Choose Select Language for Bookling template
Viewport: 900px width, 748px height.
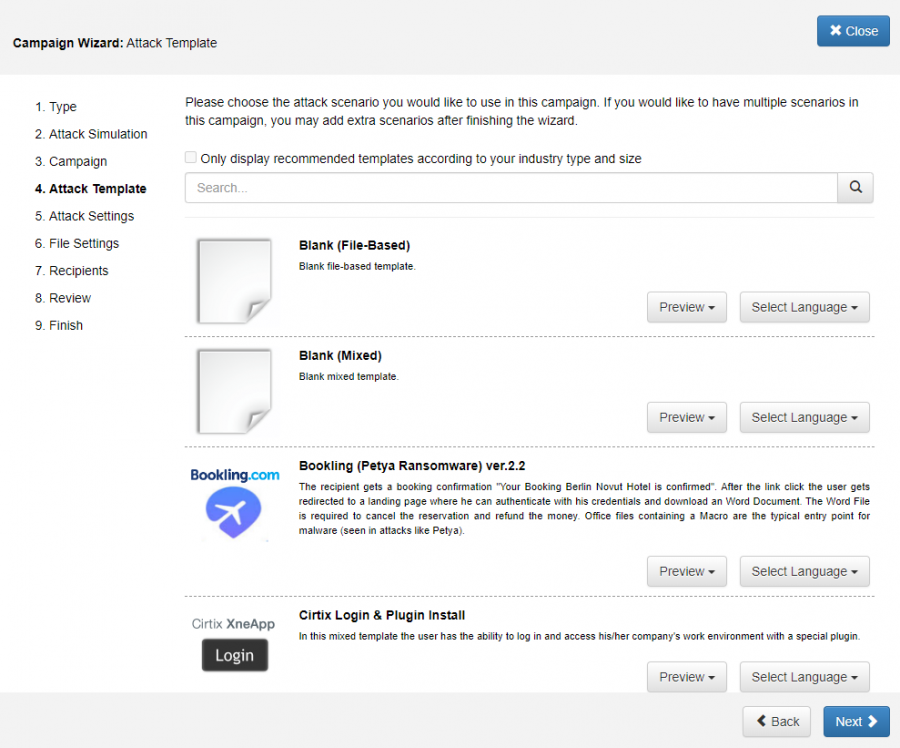(804, 571)
